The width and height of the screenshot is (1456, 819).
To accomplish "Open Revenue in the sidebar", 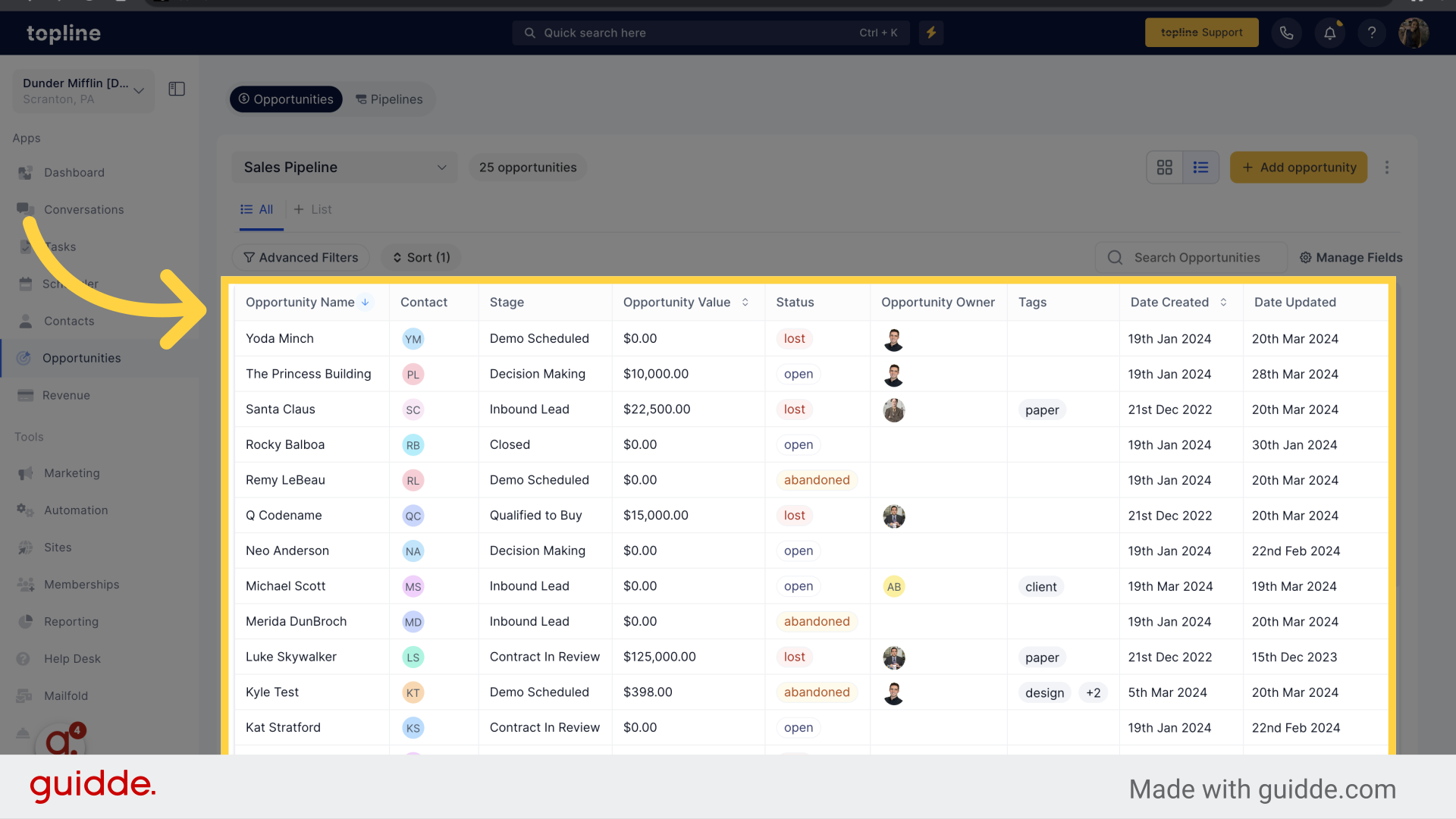I will pos(66,396).
